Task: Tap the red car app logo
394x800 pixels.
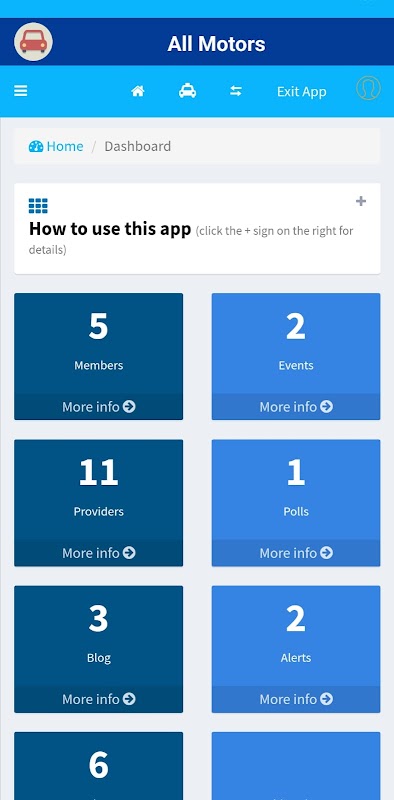Action: tap(33, 42)
